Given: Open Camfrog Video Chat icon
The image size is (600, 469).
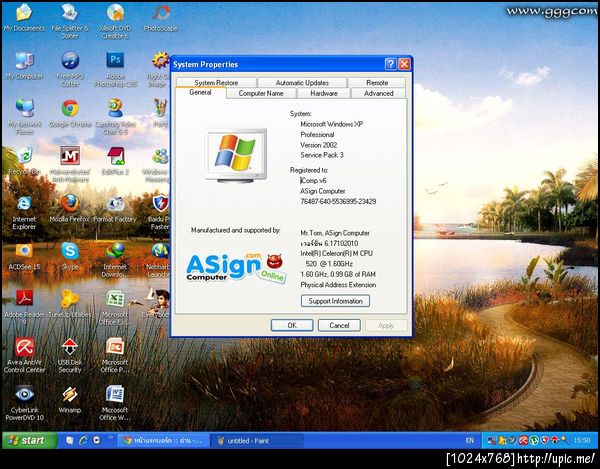Looking at the screenshot, I should pyautogui.click(x=115, y=117).
